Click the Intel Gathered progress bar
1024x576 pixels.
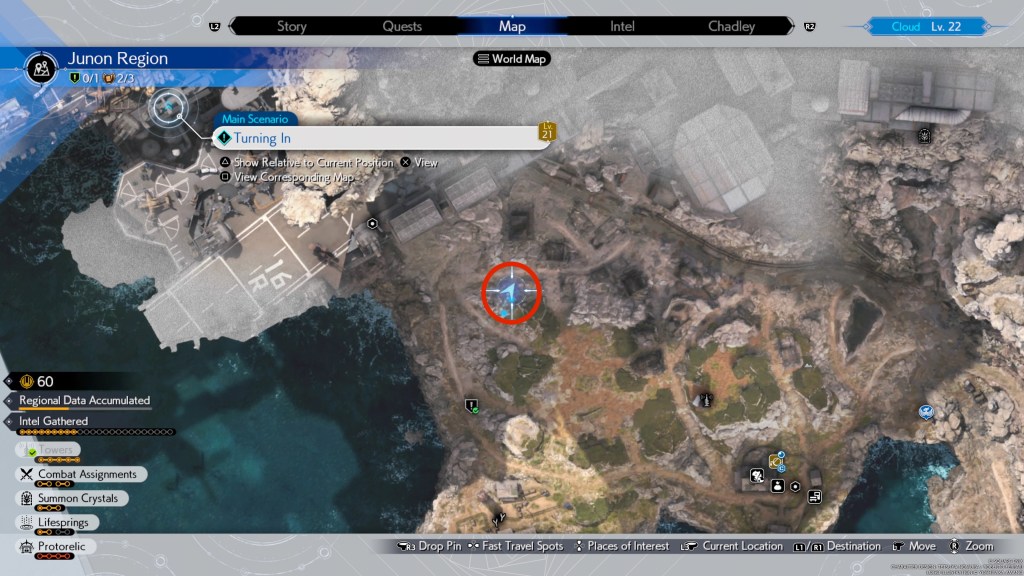pyautogui.click(x=90, y=432)
